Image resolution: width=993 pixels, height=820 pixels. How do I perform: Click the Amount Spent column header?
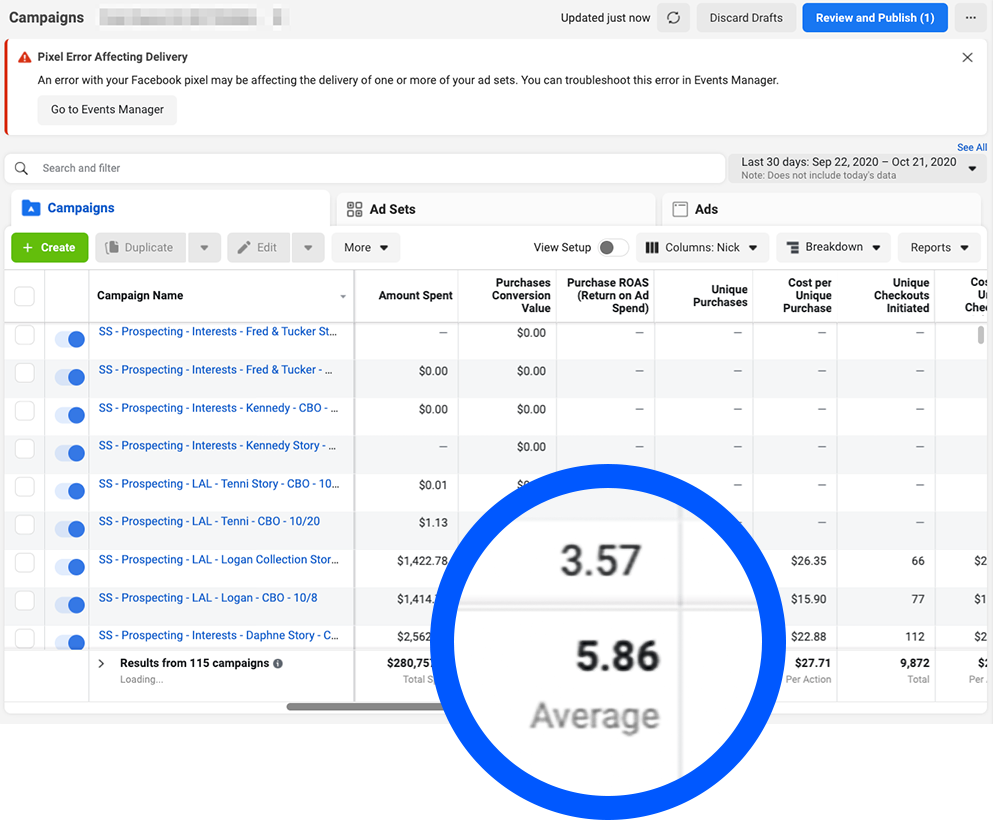click(415, 296)
